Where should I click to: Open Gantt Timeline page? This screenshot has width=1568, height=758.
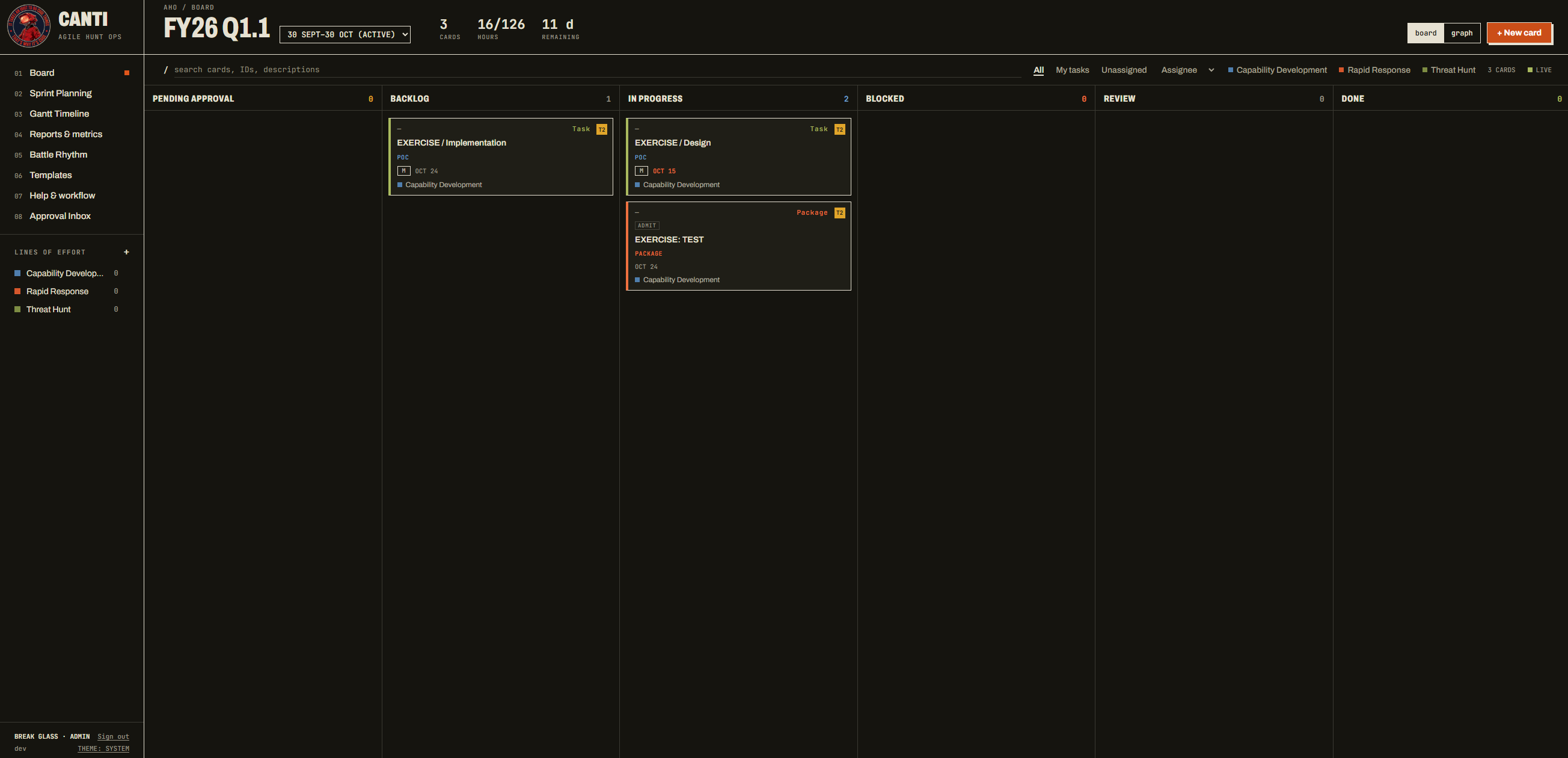pyautogui.click(x=72, y=114)
